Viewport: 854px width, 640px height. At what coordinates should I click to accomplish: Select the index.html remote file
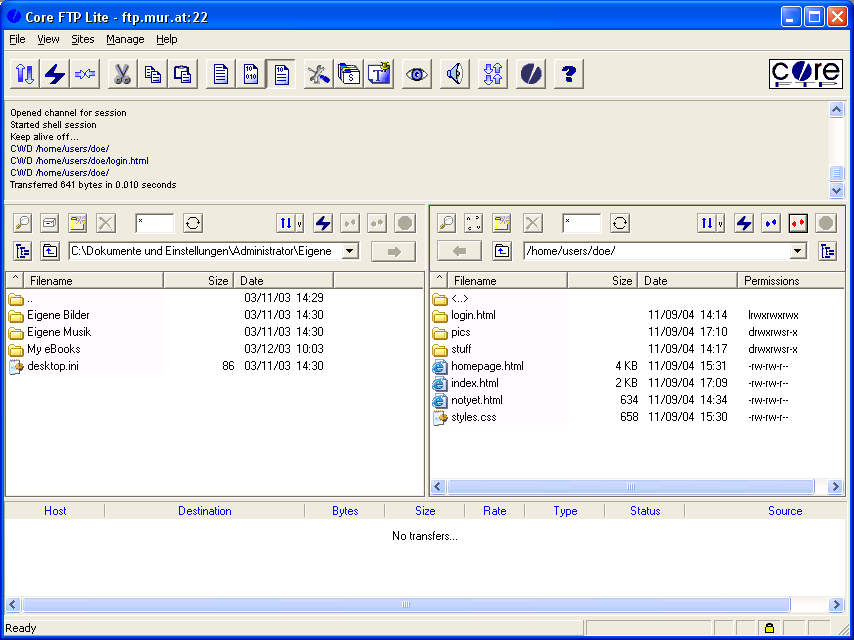tap(475, 383)
